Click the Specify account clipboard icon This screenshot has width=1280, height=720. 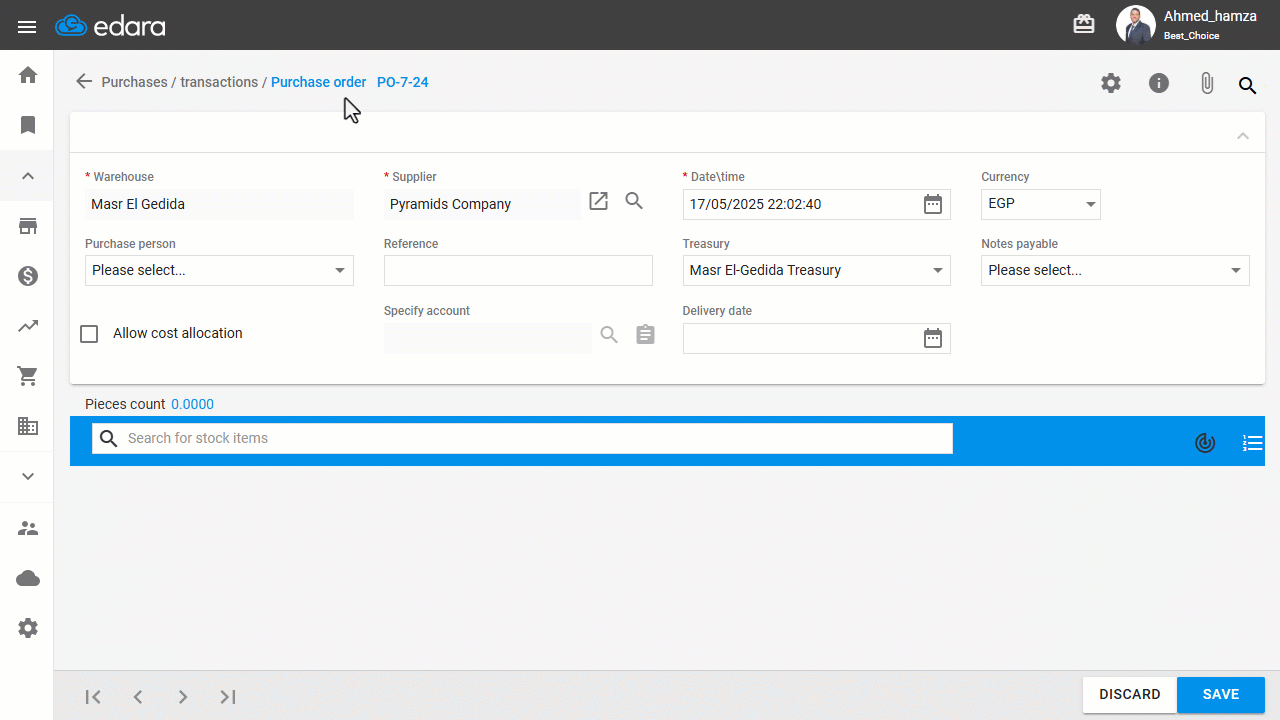(646, 334)
